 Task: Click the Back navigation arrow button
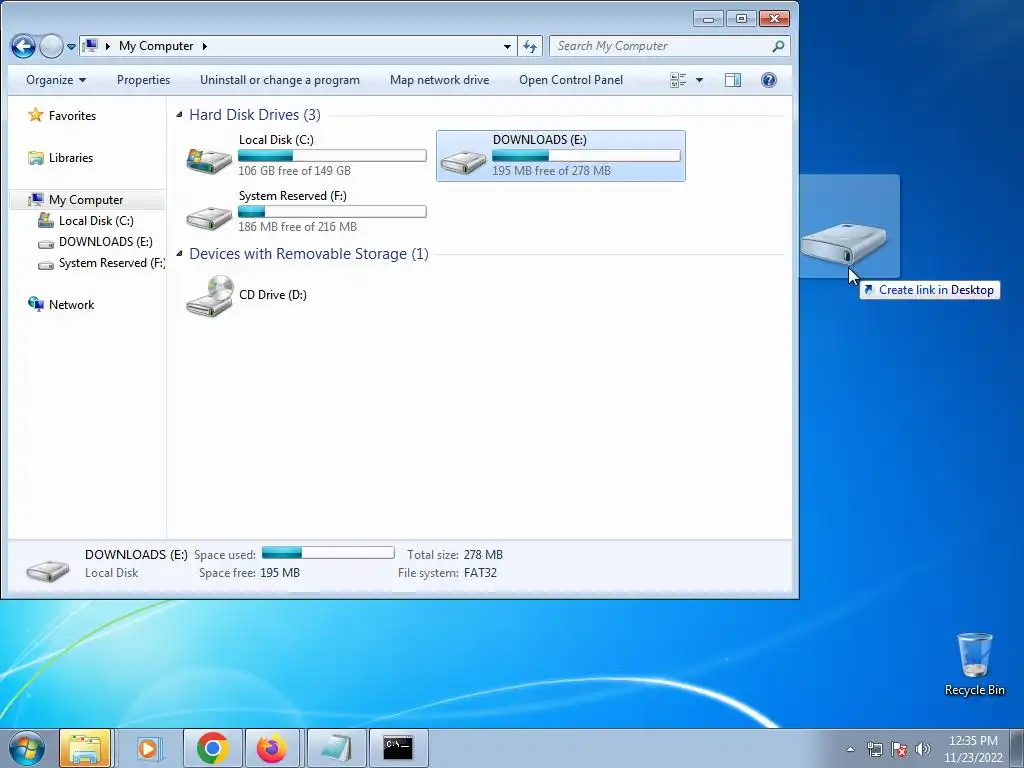pyautogui.click(x=24, y=46)
